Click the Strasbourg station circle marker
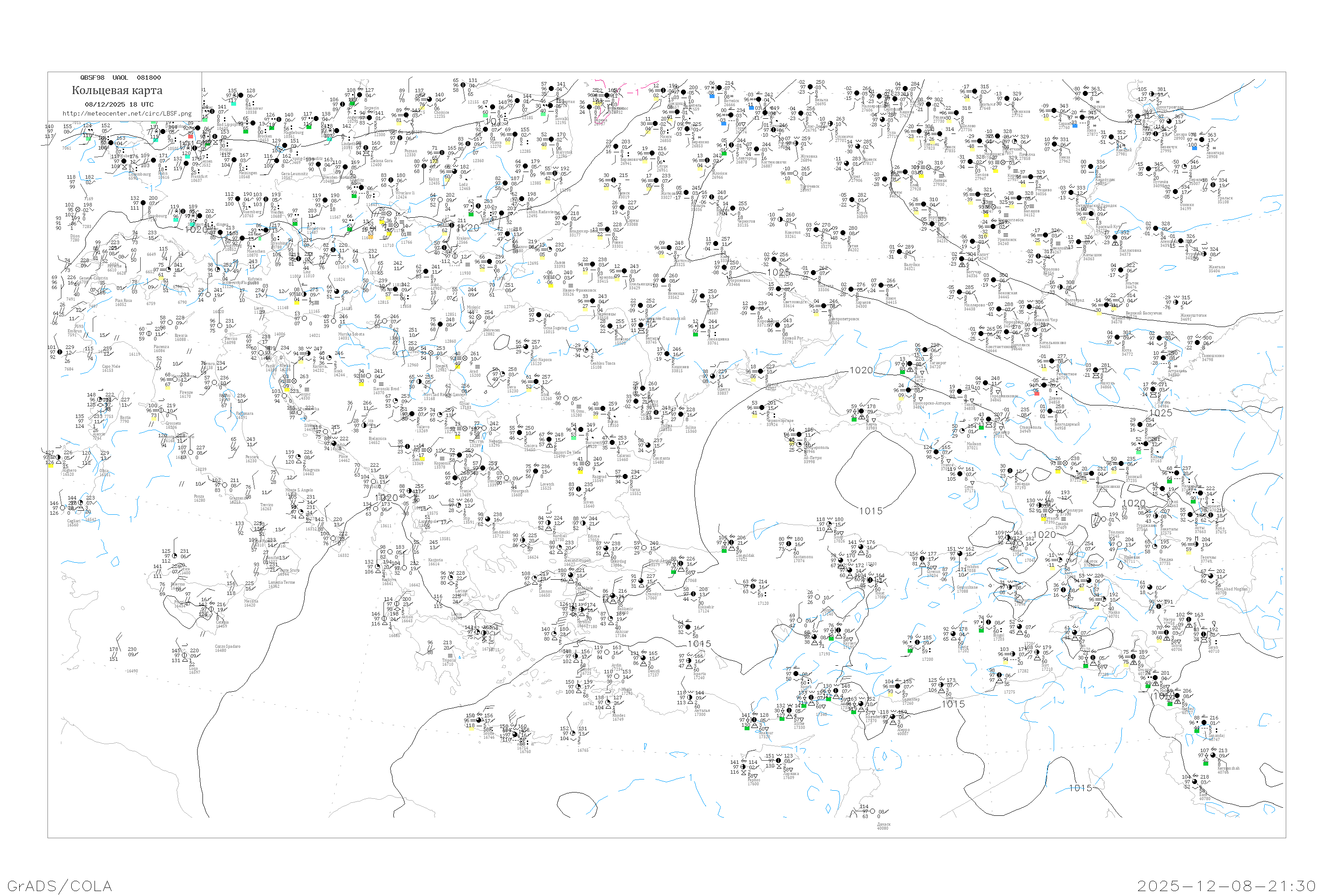 (x=143, y=203)
